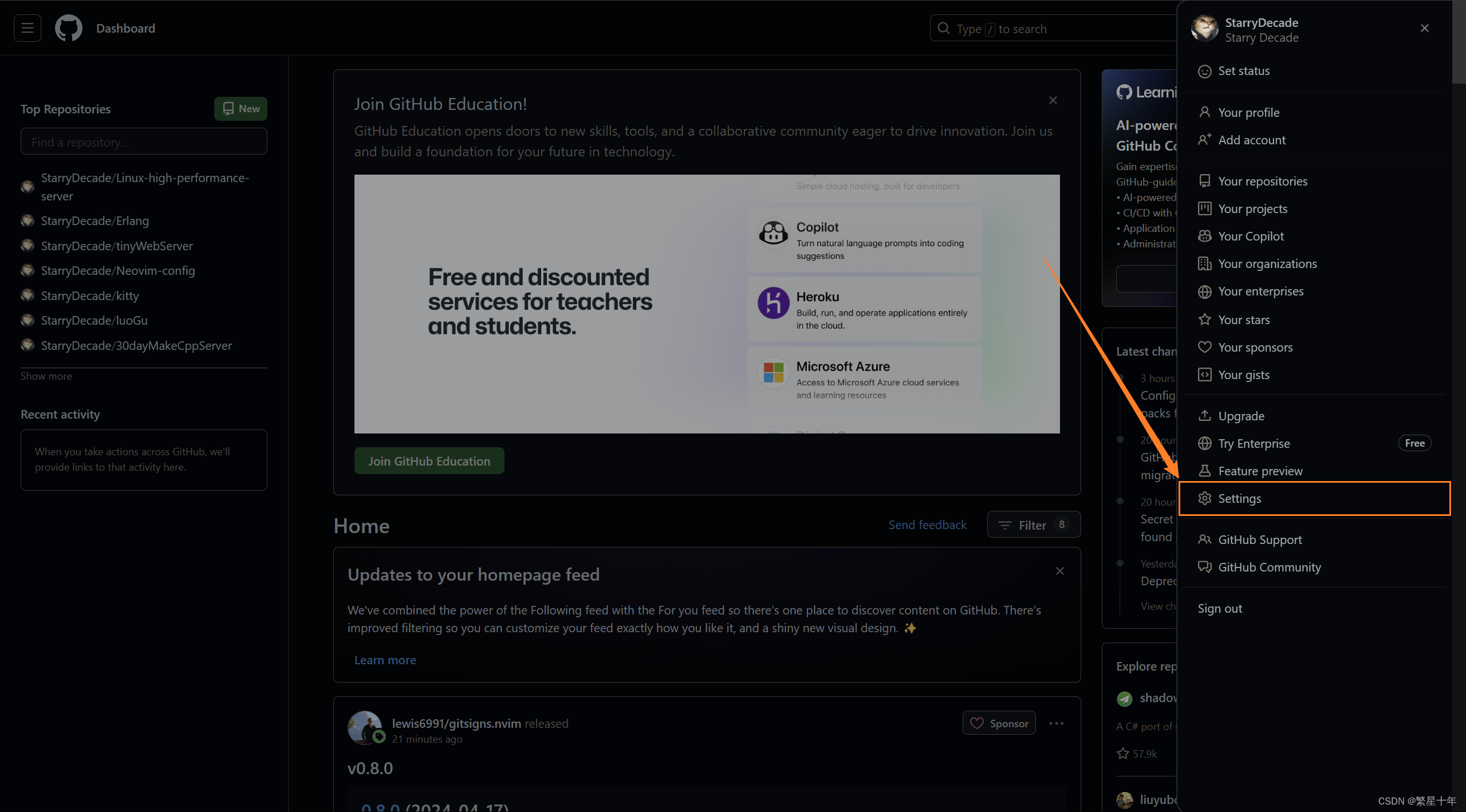Click Send feedback link

pyautogui.click(x=927, y=525)
